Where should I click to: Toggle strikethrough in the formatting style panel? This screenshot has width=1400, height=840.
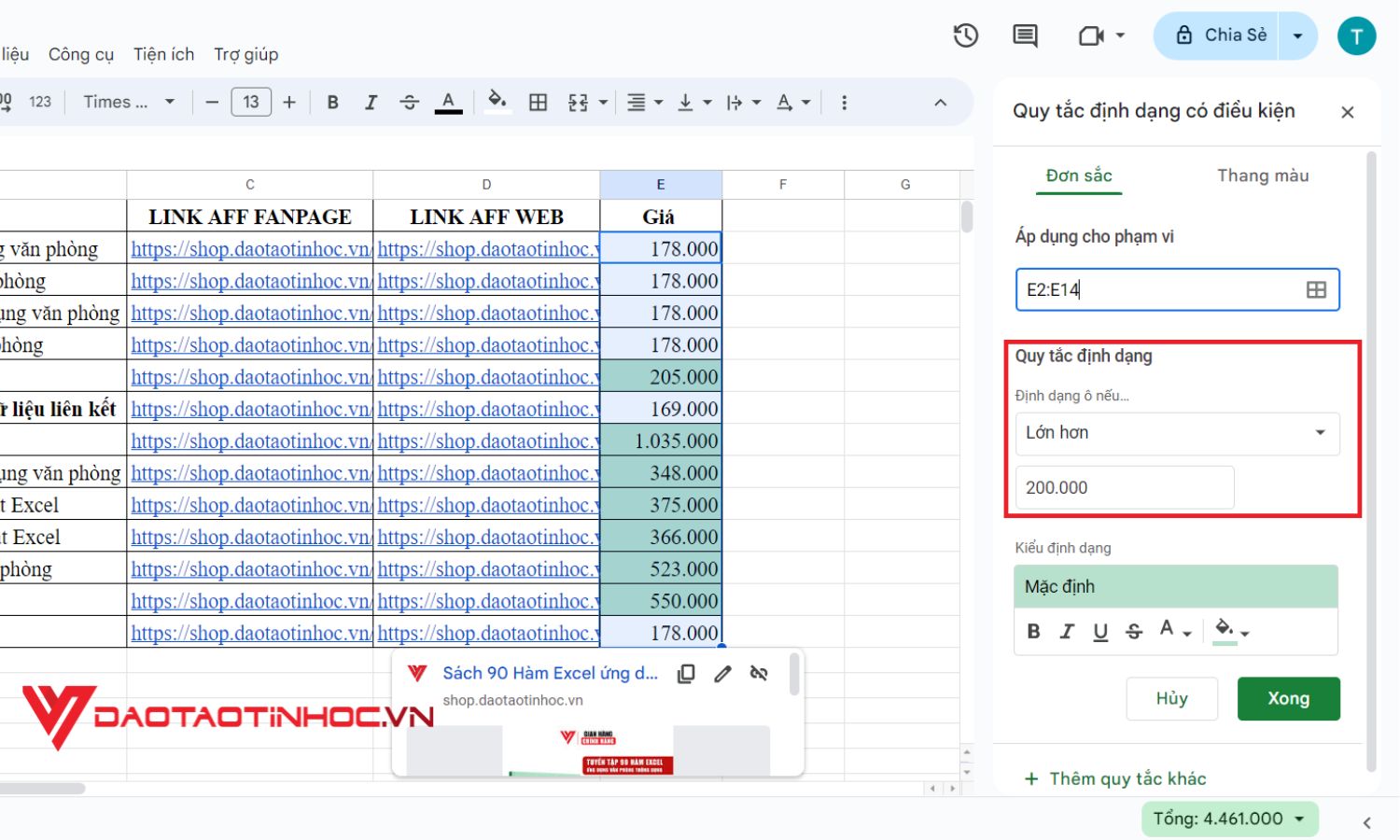(x=1134, y=631)
